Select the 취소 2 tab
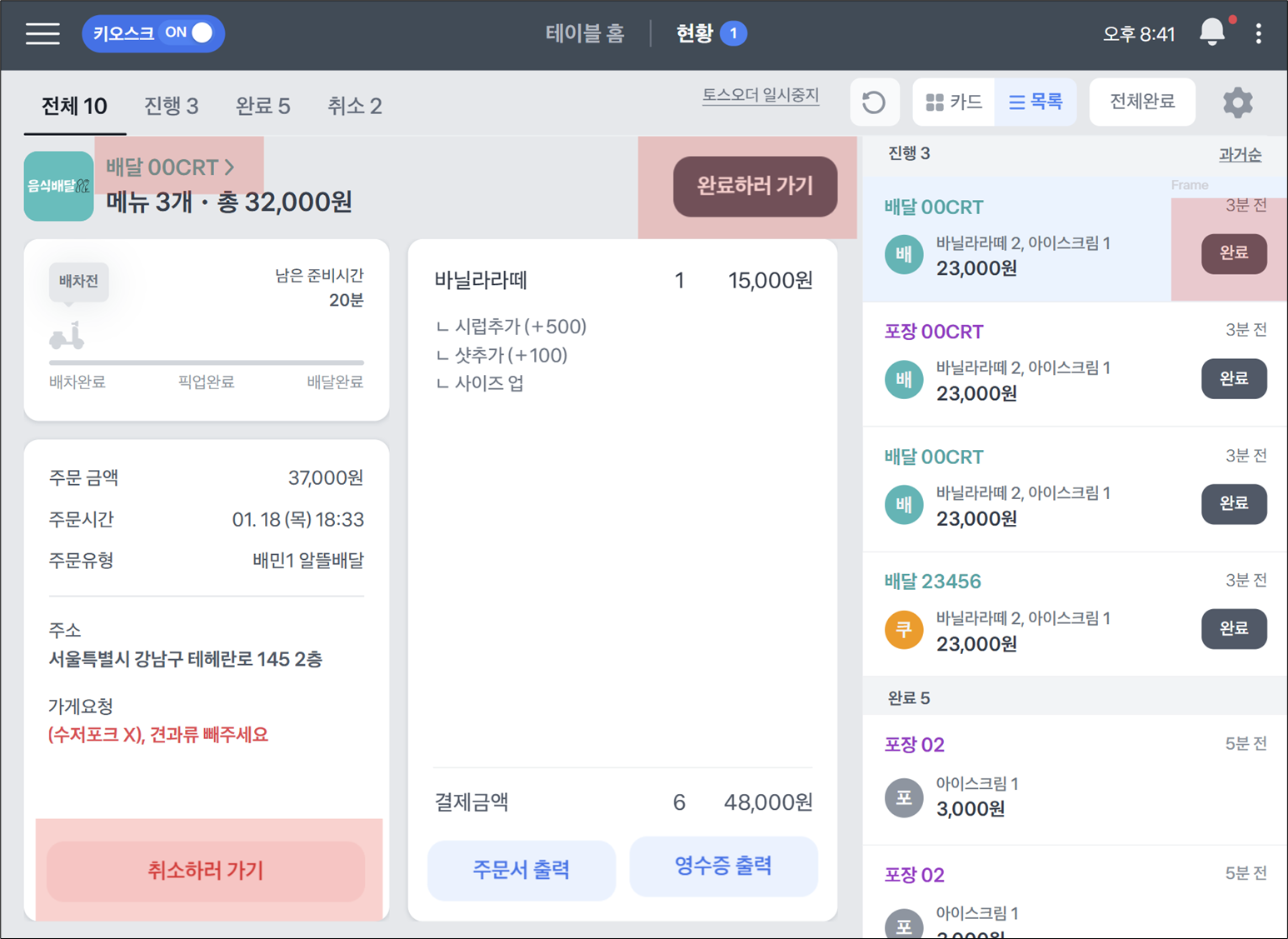1288x939 pixels. 354,106
